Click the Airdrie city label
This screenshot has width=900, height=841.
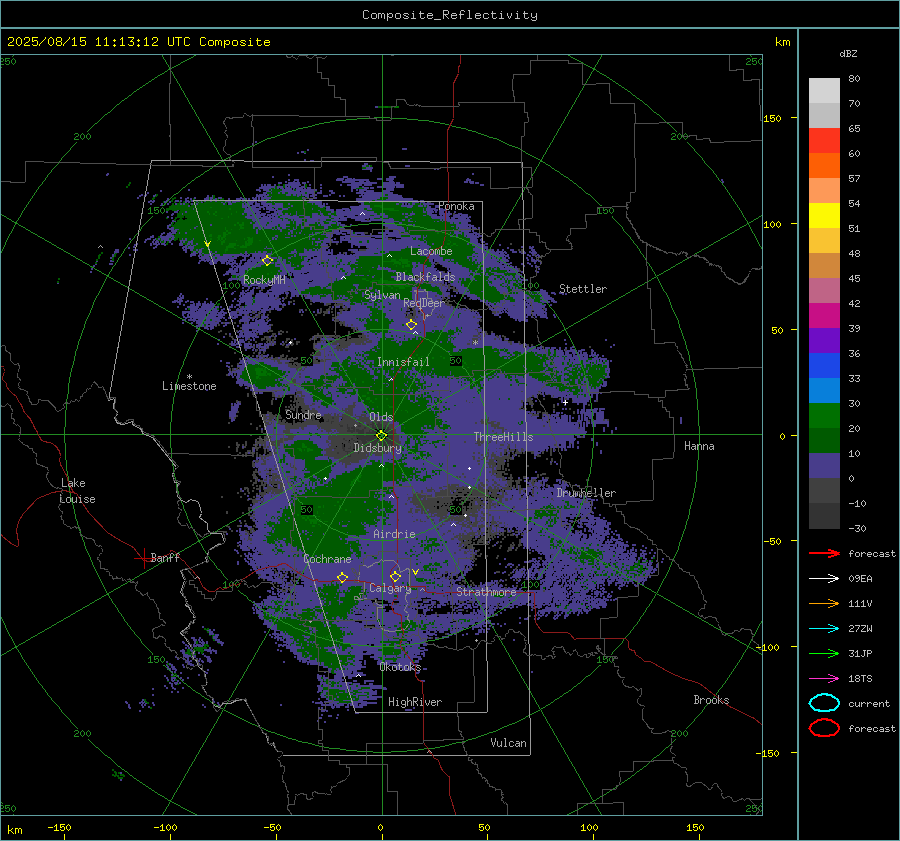pyautogui.click(x=394, y=534)
